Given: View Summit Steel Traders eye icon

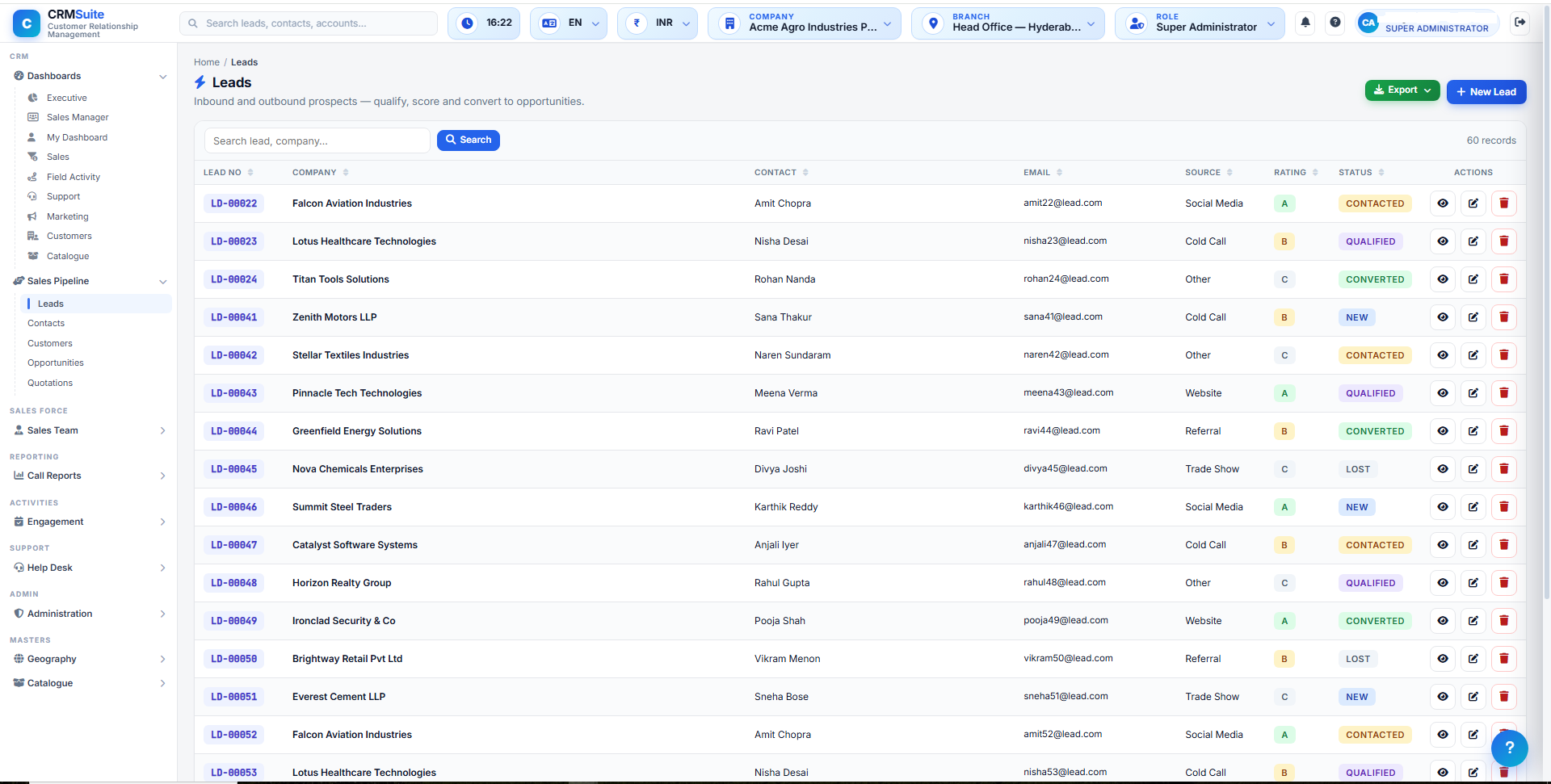Looking at the screenshot, I should point(1443,507).
